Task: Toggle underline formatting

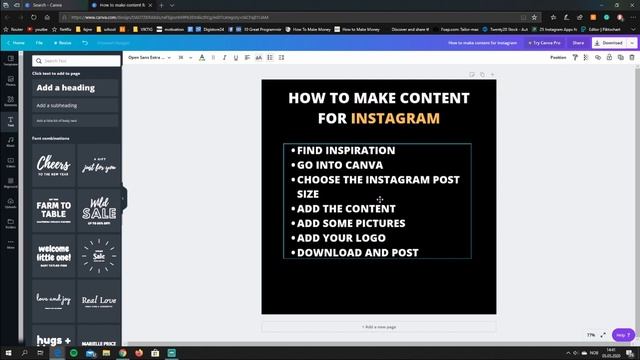Action: coord(236,58)
